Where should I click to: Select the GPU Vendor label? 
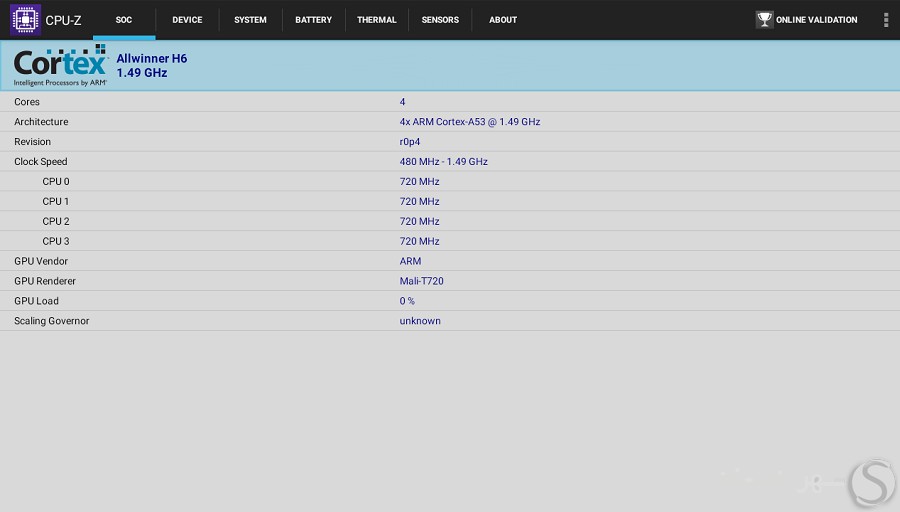point(41,261)
